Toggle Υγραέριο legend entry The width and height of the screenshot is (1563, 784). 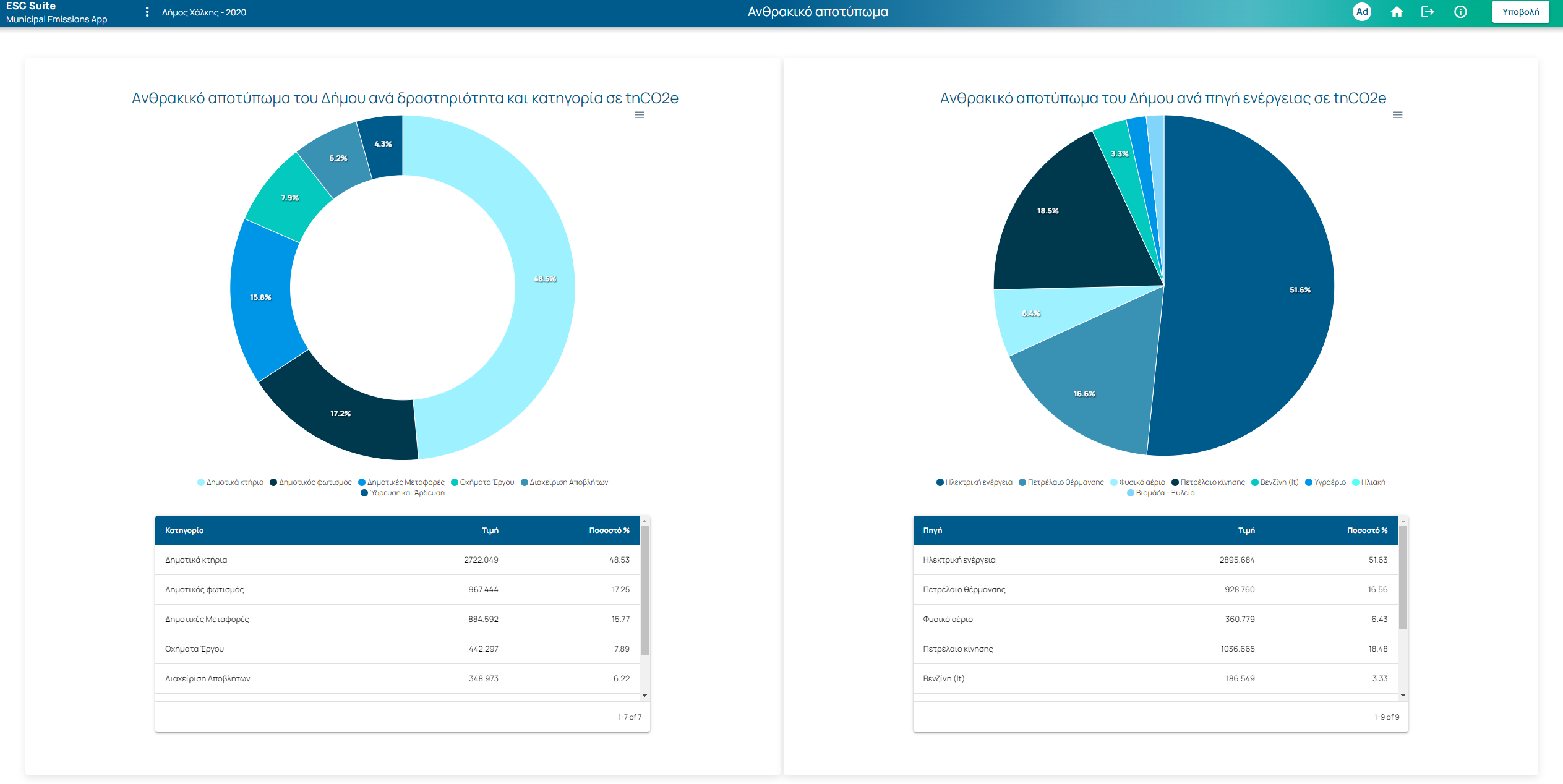point(1325,482)
